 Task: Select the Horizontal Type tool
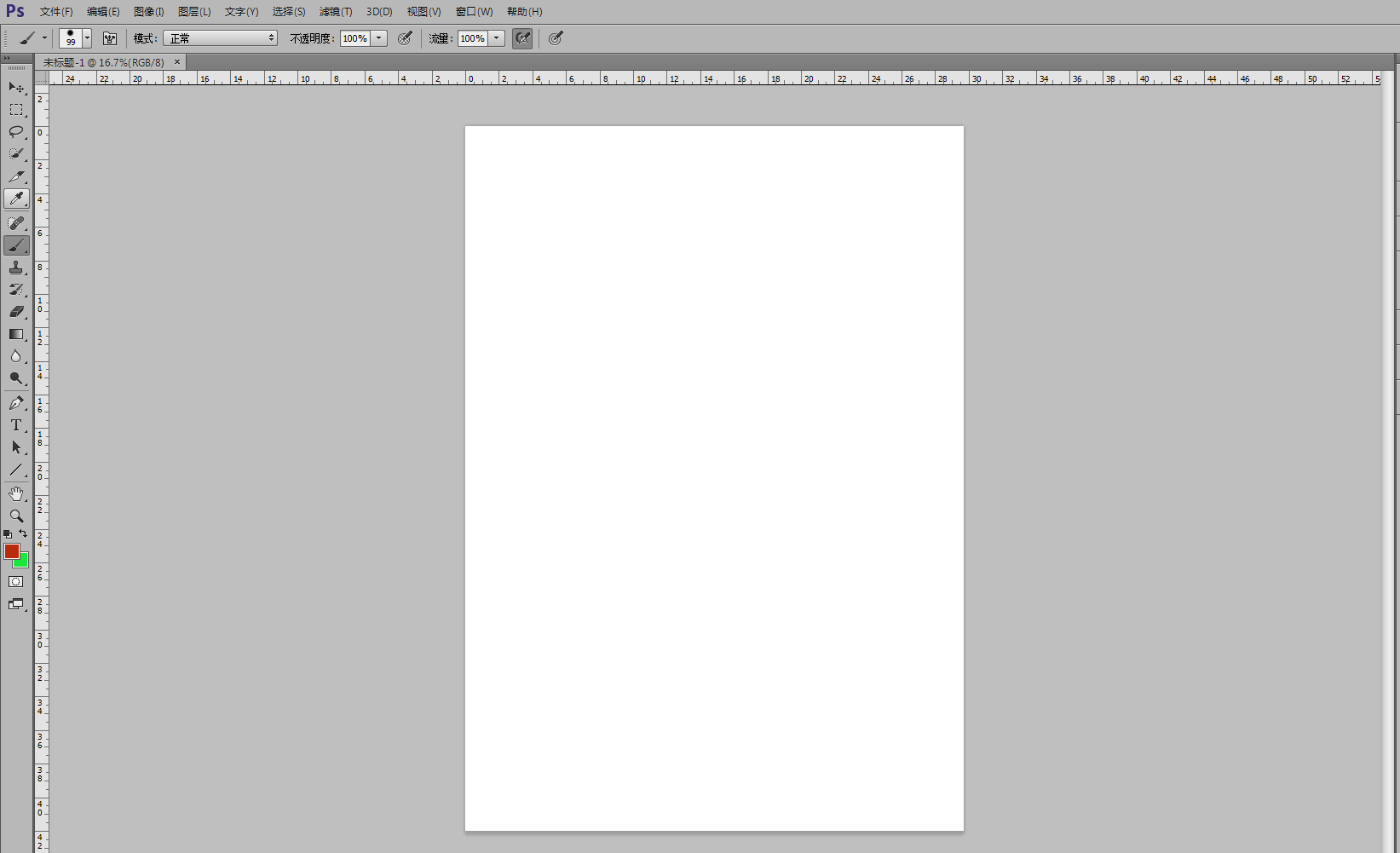(16, 425)
